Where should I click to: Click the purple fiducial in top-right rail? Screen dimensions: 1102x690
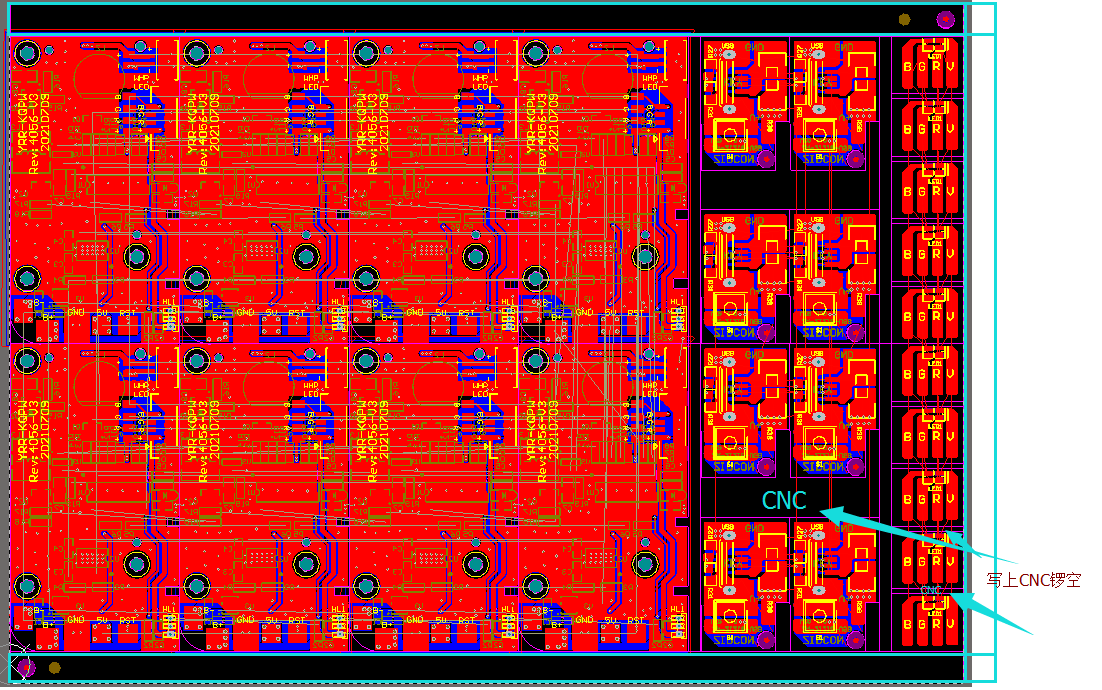tap(945, 19)
